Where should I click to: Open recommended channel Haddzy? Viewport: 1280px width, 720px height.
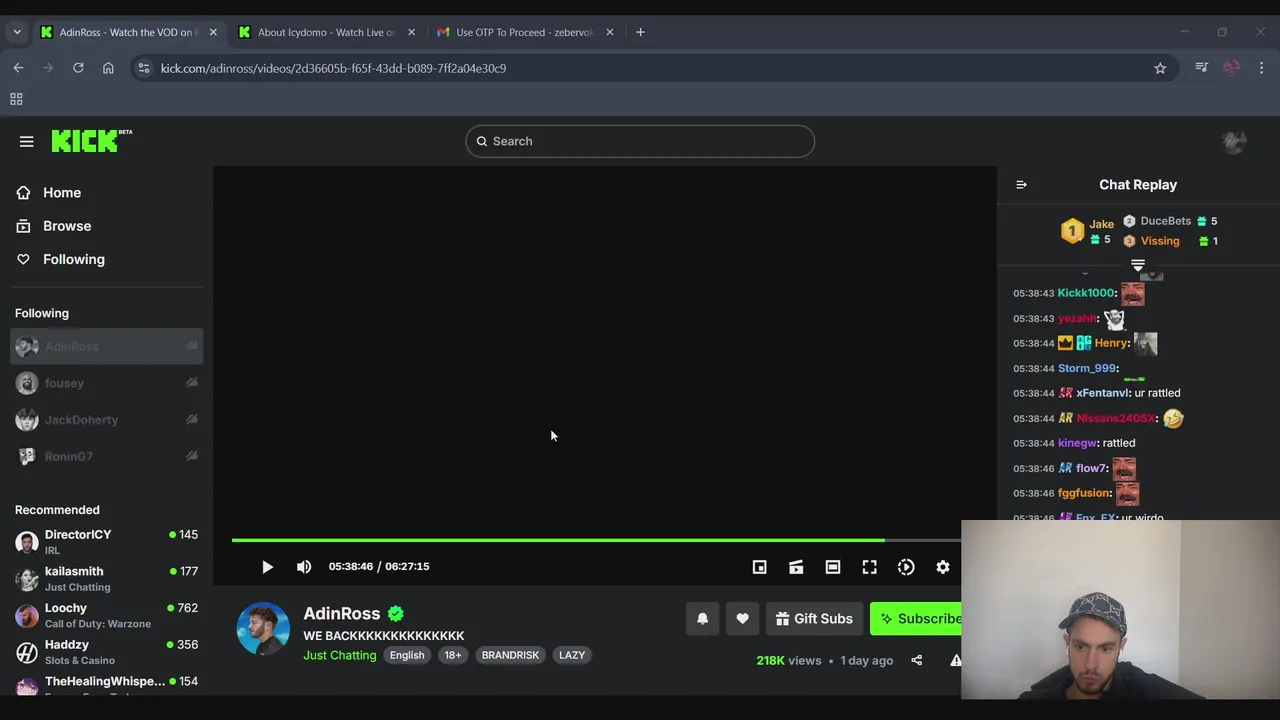point(106,652)
